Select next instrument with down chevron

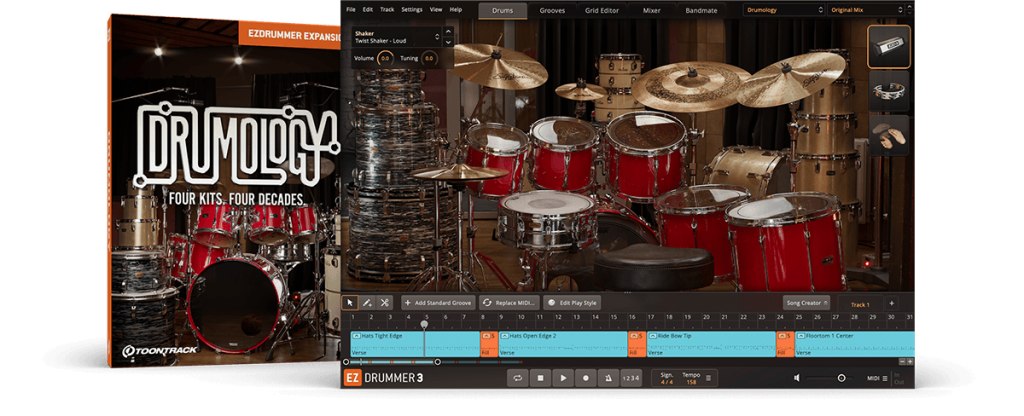click(448, 42)
